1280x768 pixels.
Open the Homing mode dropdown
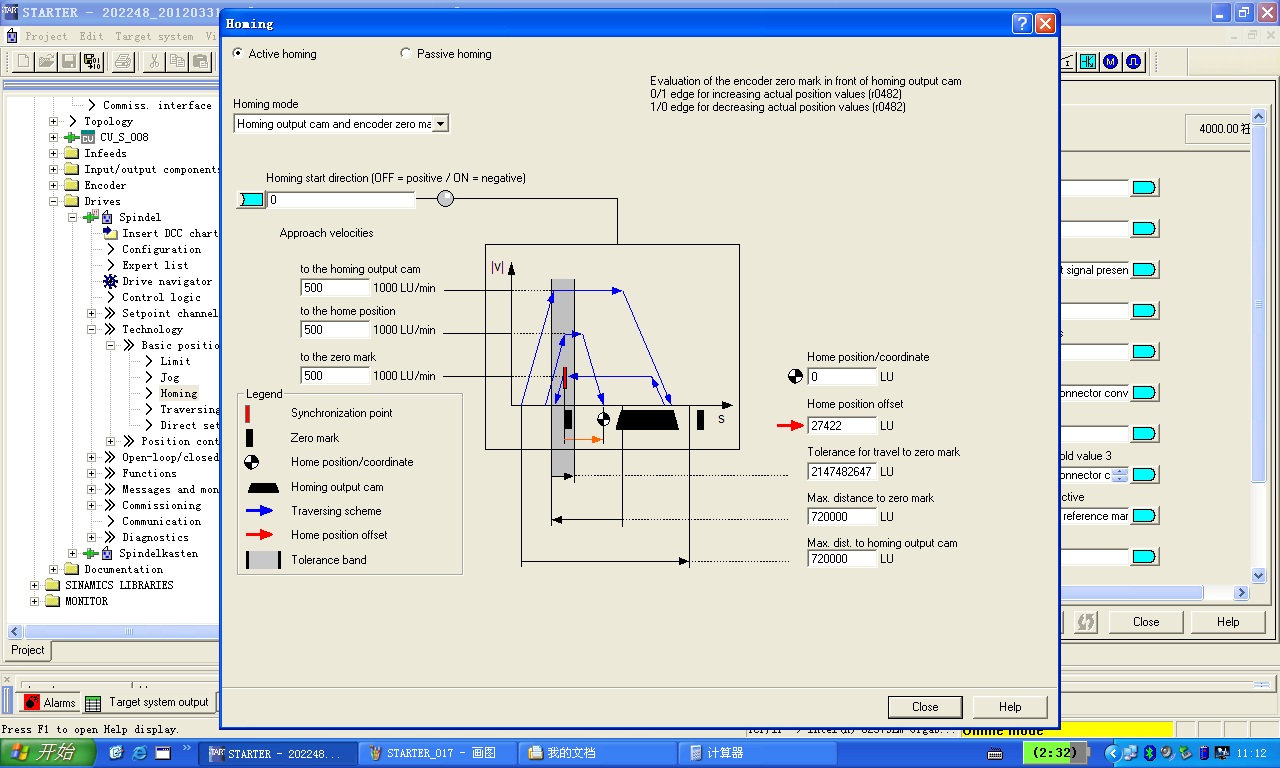point(440,124)
